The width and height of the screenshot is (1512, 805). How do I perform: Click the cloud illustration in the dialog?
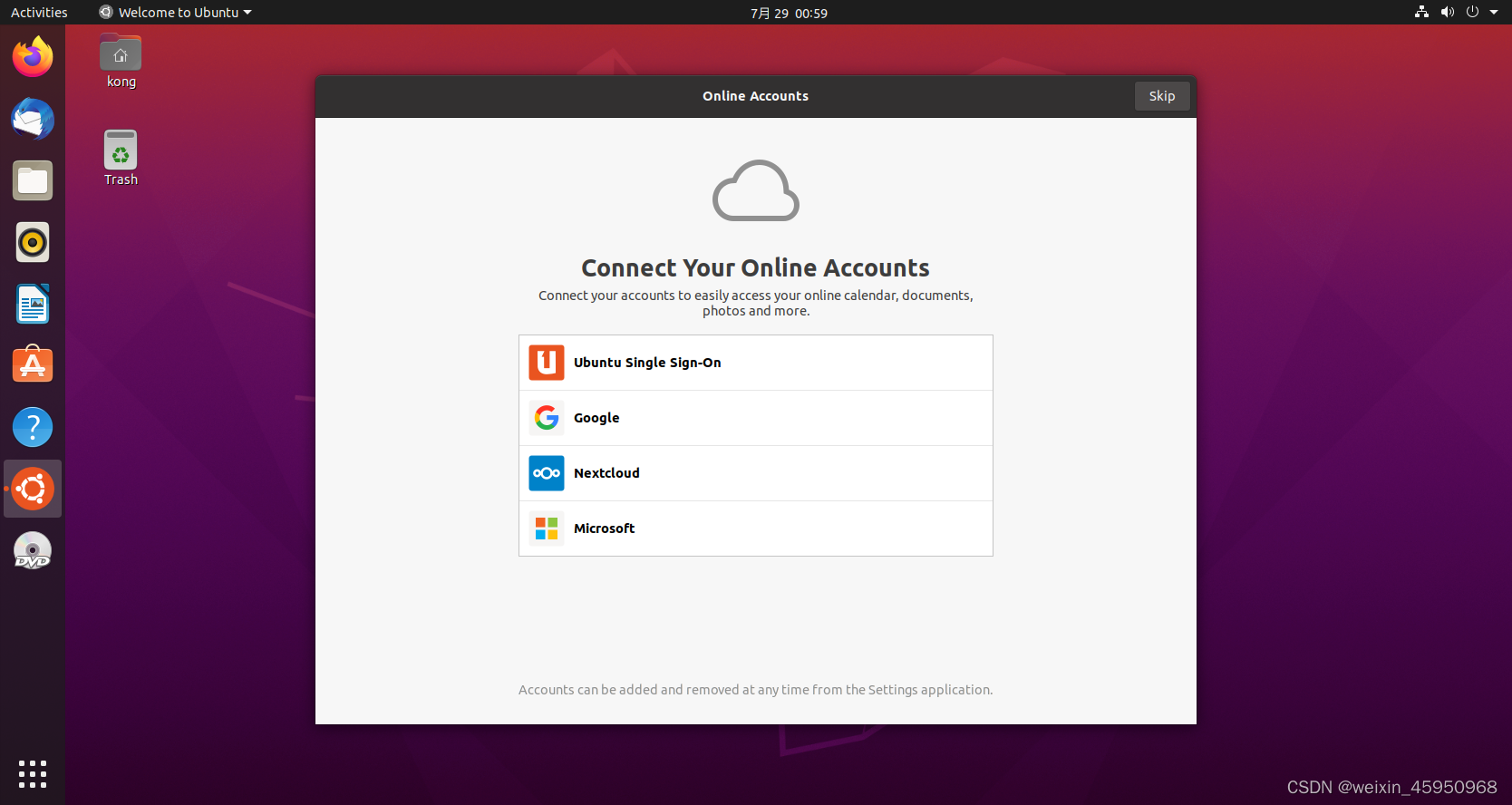756,190
